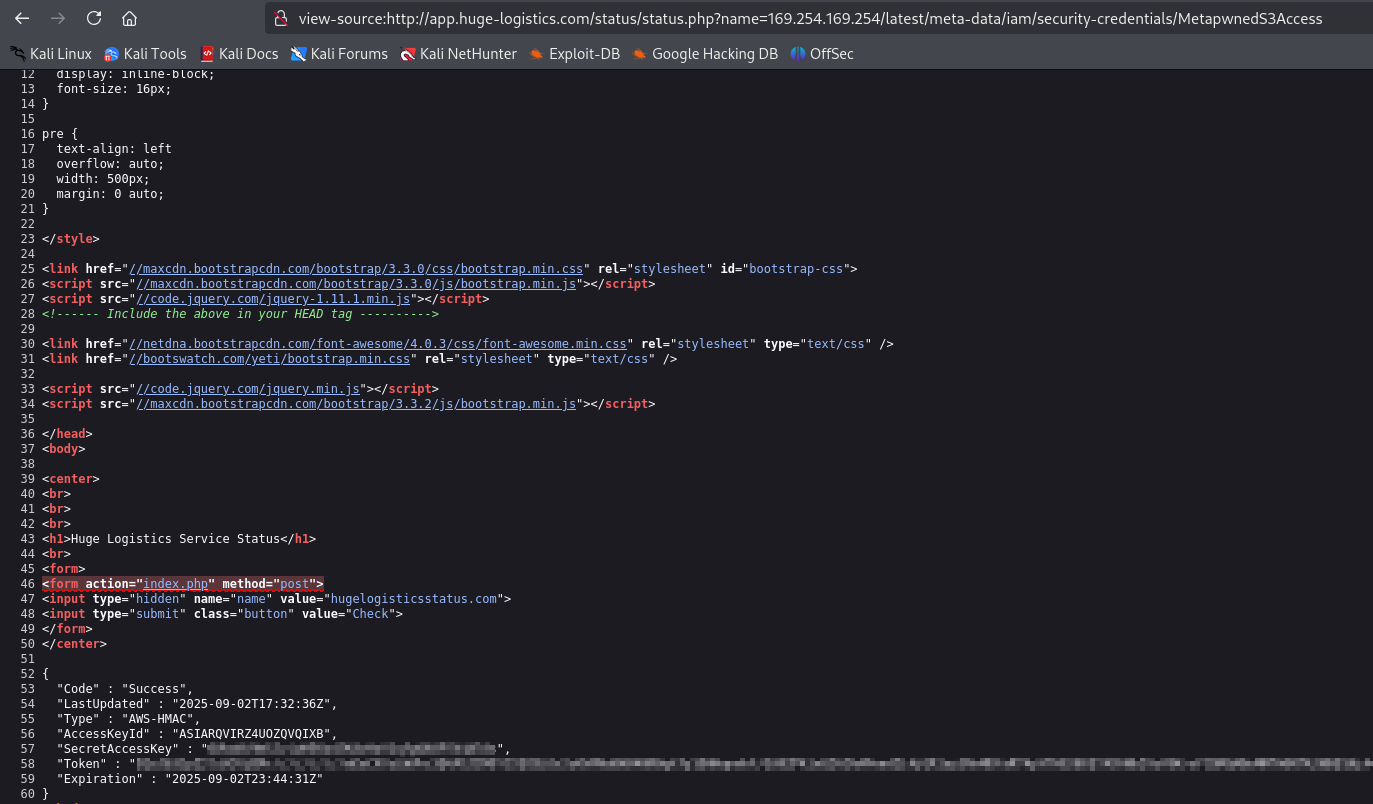This screenshot has width=1373, height=804.
Task: Open the Kali Forums bookmark
Action: click(339, 54)
